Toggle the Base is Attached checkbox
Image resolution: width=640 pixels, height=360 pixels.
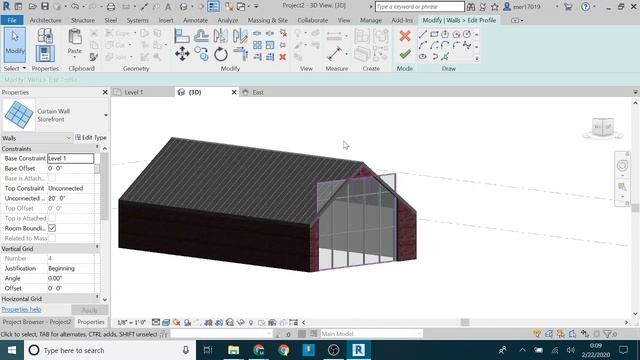pyautogui.click(x=52, y=178)
